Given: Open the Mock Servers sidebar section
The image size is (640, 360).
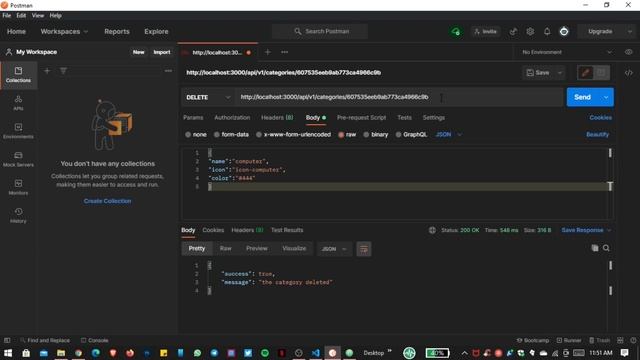Looking at the screenshot, I should (x=18, y=159).
